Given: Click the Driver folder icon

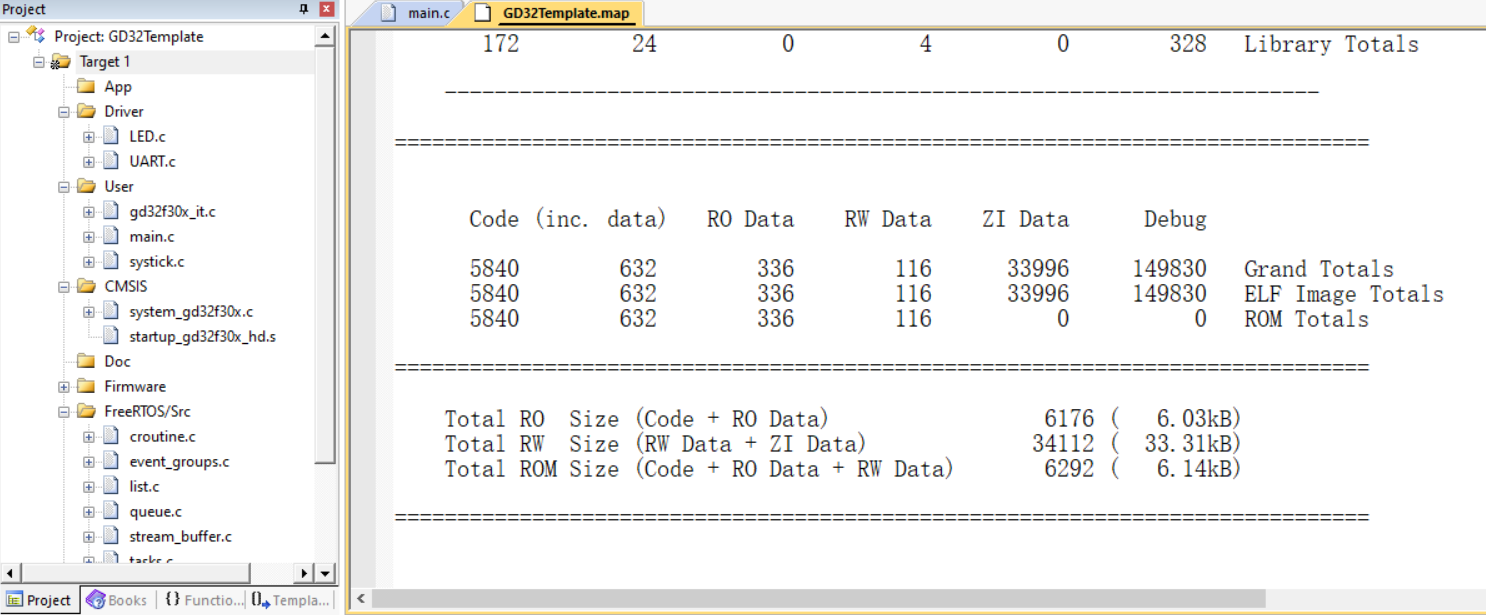Looking at the screenshot, I should [x=86, y=111].
